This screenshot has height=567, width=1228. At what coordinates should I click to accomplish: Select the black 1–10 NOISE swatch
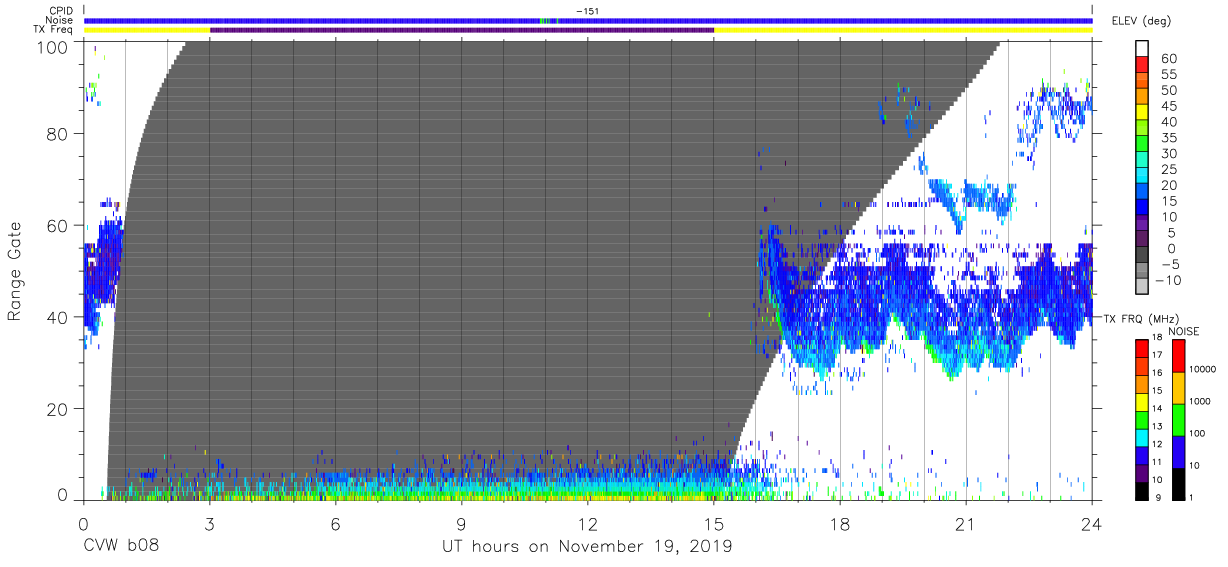[x=1180, y=484]
